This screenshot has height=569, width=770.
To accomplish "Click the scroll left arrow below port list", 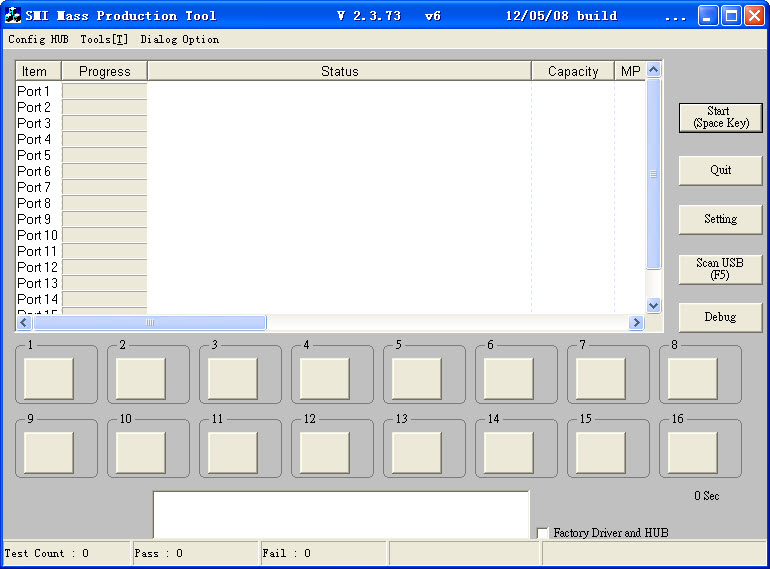I will point(24,323).
